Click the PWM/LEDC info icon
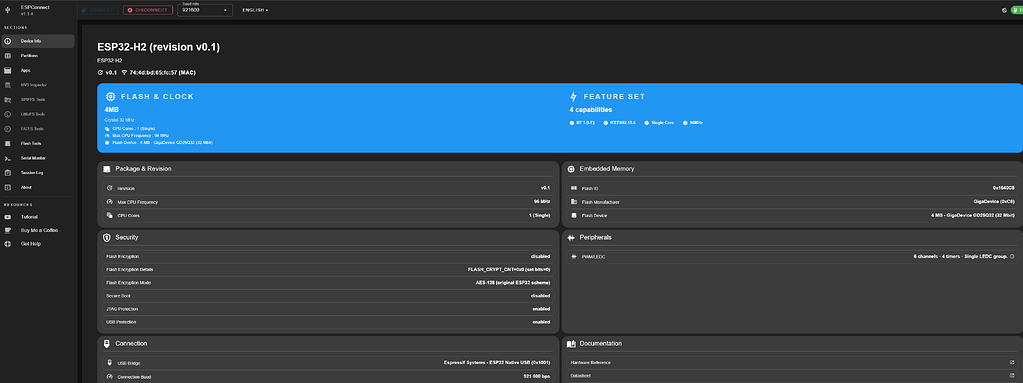 coord(1012,257)
